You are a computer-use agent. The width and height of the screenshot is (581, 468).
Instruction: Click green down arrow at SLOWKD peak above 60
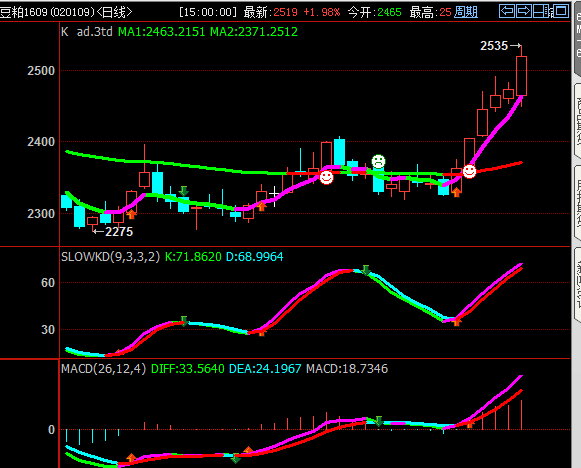point(366,270)
